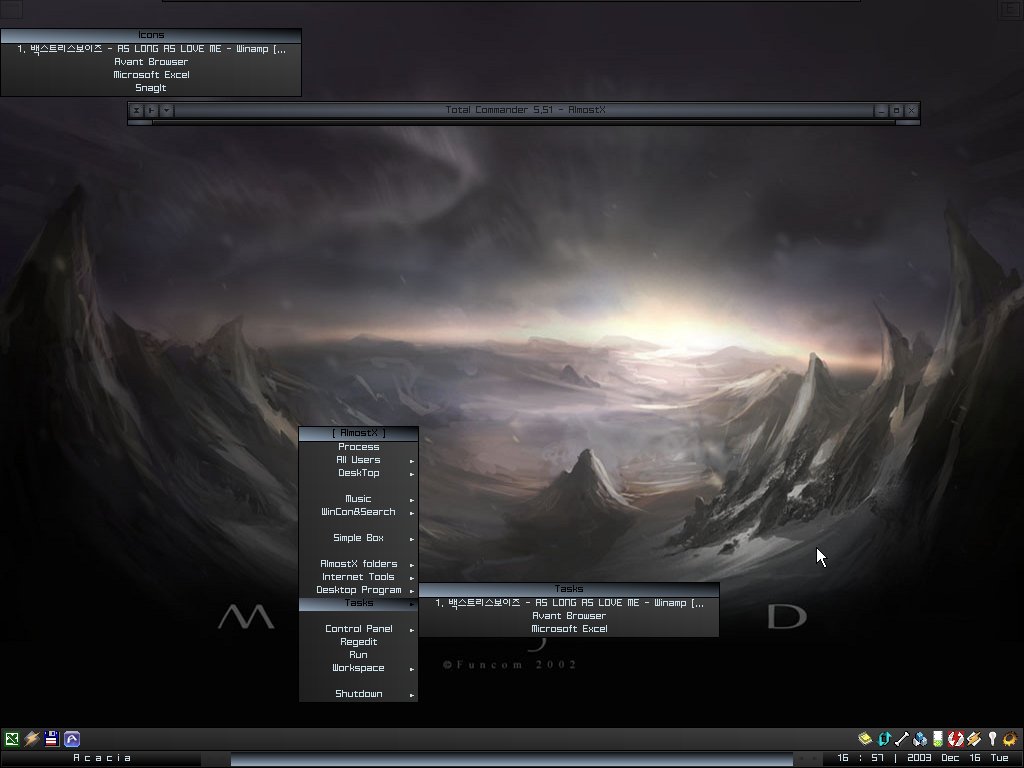1024x768 pixels.
Task: Click the cyan arrows tray icon
Action: coord(884,739)
